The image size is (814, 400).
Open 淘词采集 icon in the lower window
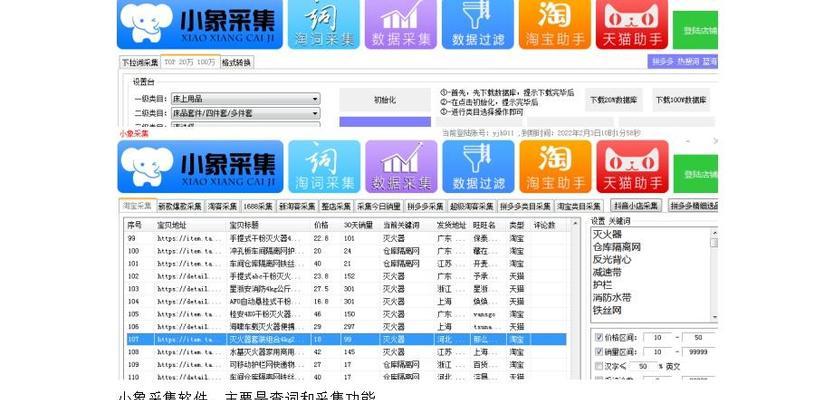pyautogui.click(x=324, y=167)
